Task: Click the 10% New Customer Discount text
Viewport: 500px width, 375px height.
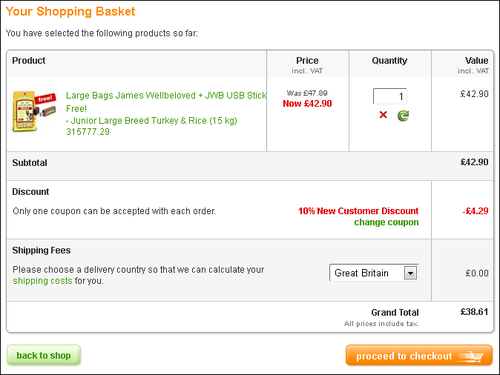Action: pos(358,211)
